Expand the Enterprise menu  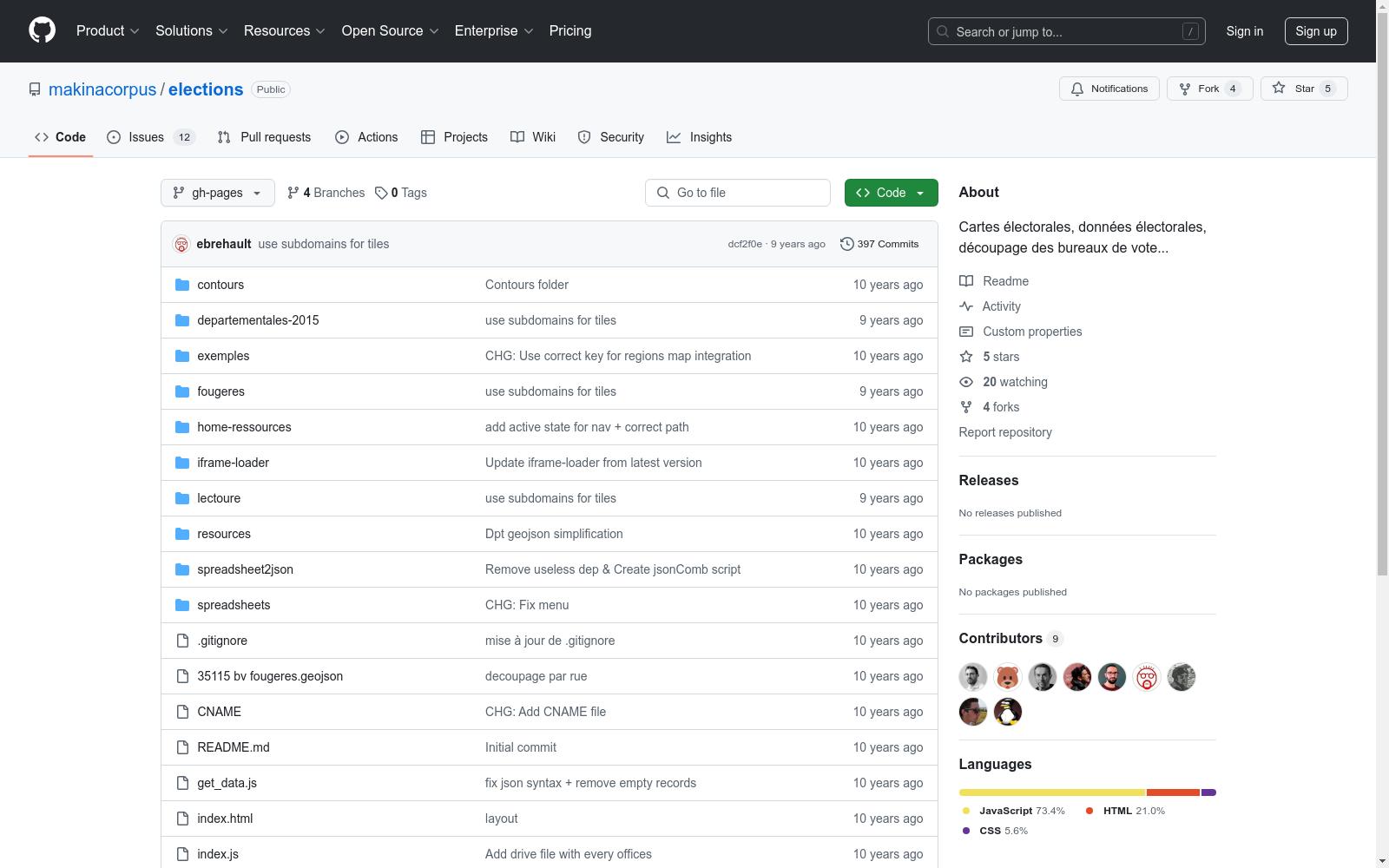tap(494, 30)
